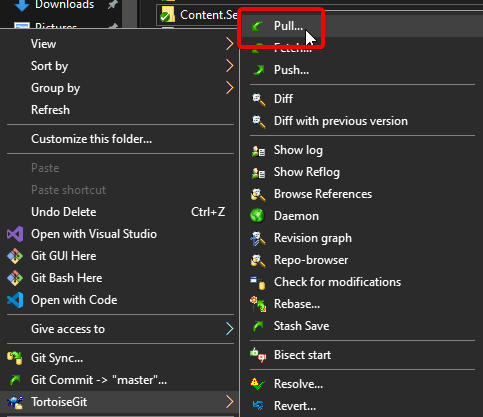This screenshot has height=417, width=483.
Task: Select Open with Code
Action: point(120,300)
